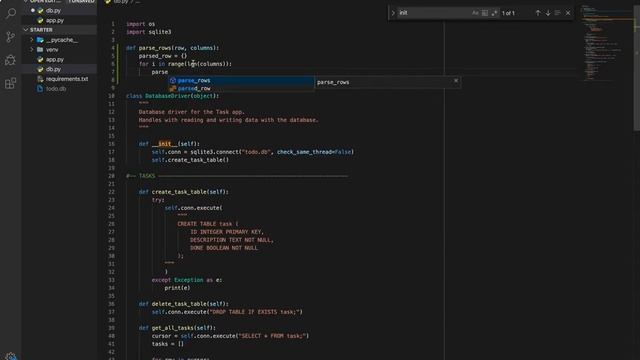This screenshot has height=360, width=640.
Task: Click 'def delete_task_table(self):' line
Action: (183, 304)
